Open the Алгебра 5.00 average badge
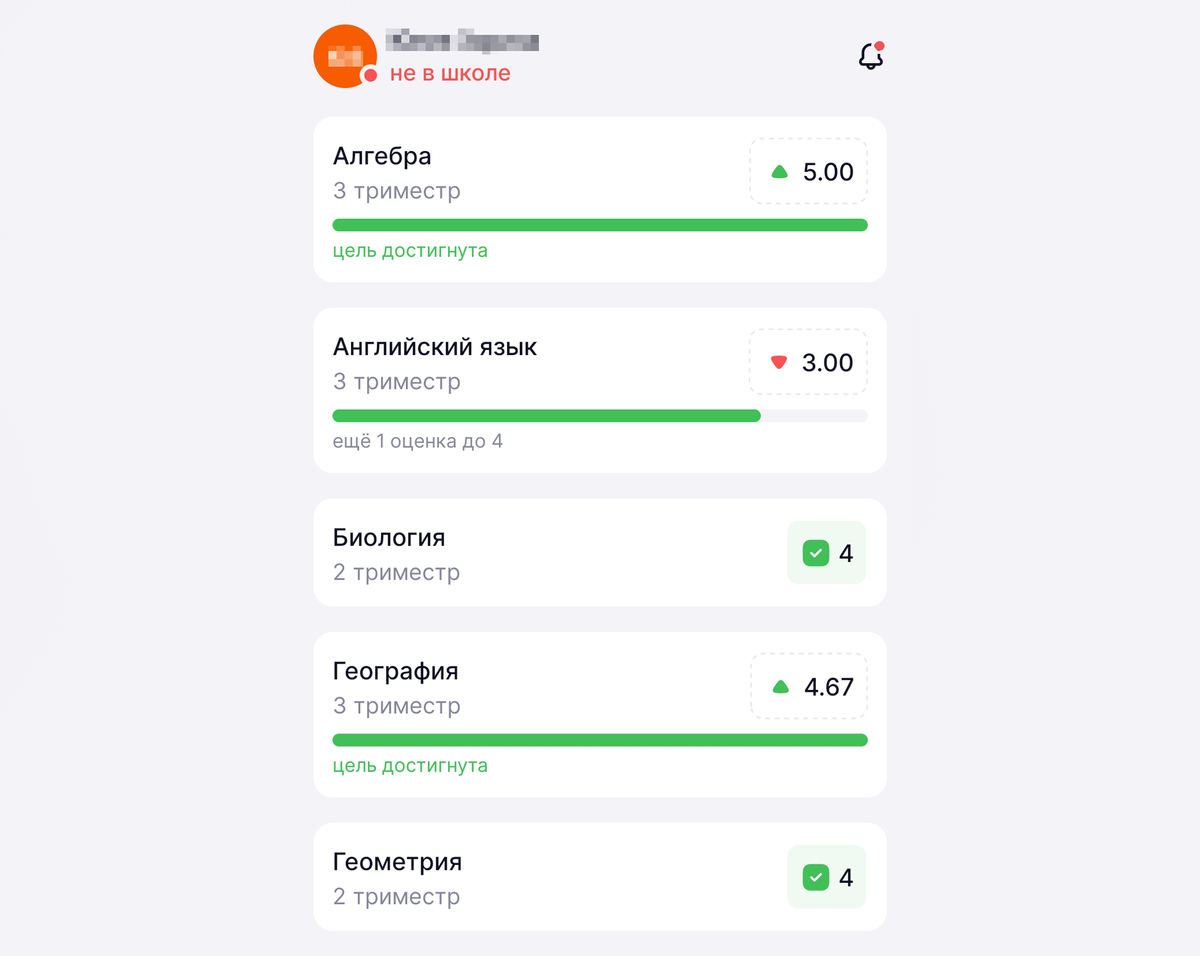Screen dimensions: 1200x956 pyautogui.click(x=809, y=171)
